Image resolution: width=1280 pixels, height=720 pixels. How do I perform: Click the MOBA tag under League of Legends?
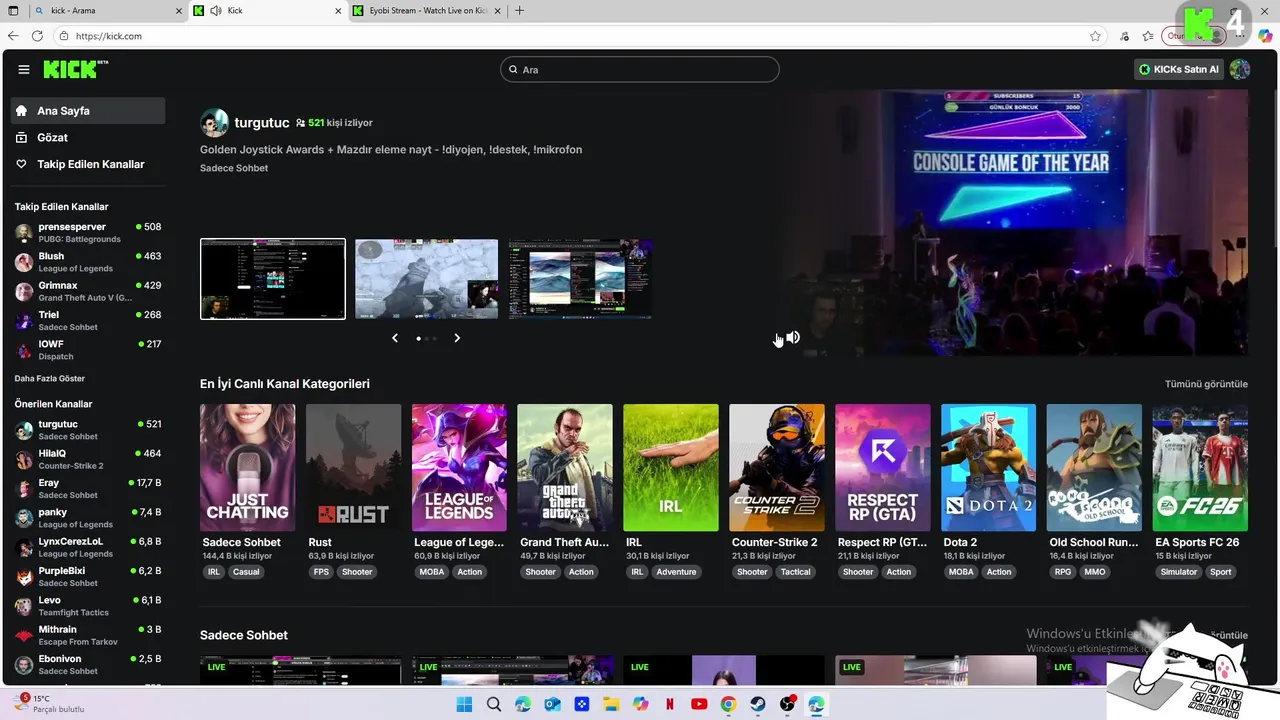[x=432, y=572]
